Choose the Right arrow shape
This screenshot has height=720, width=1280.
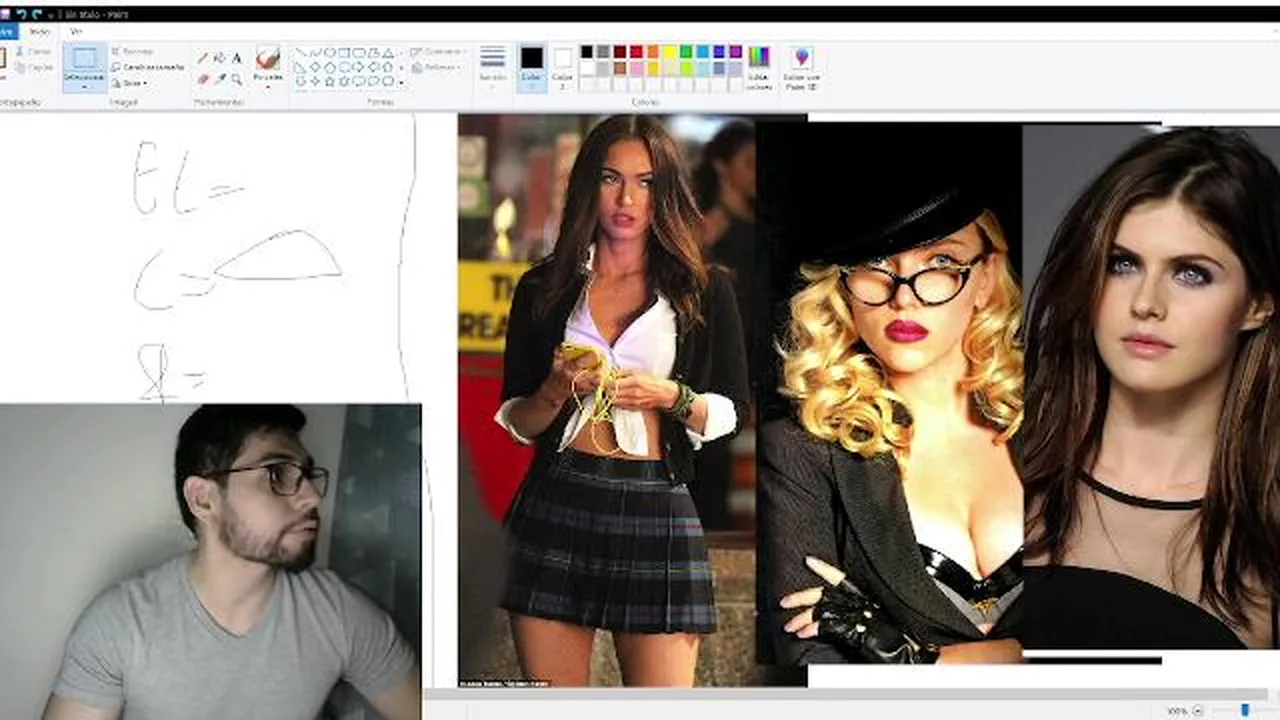coord(359,67)
